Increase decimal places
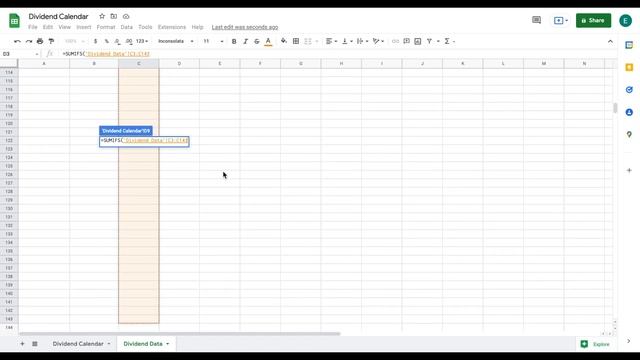The height and width of the screenshot is (360, 640). (129, 41)
